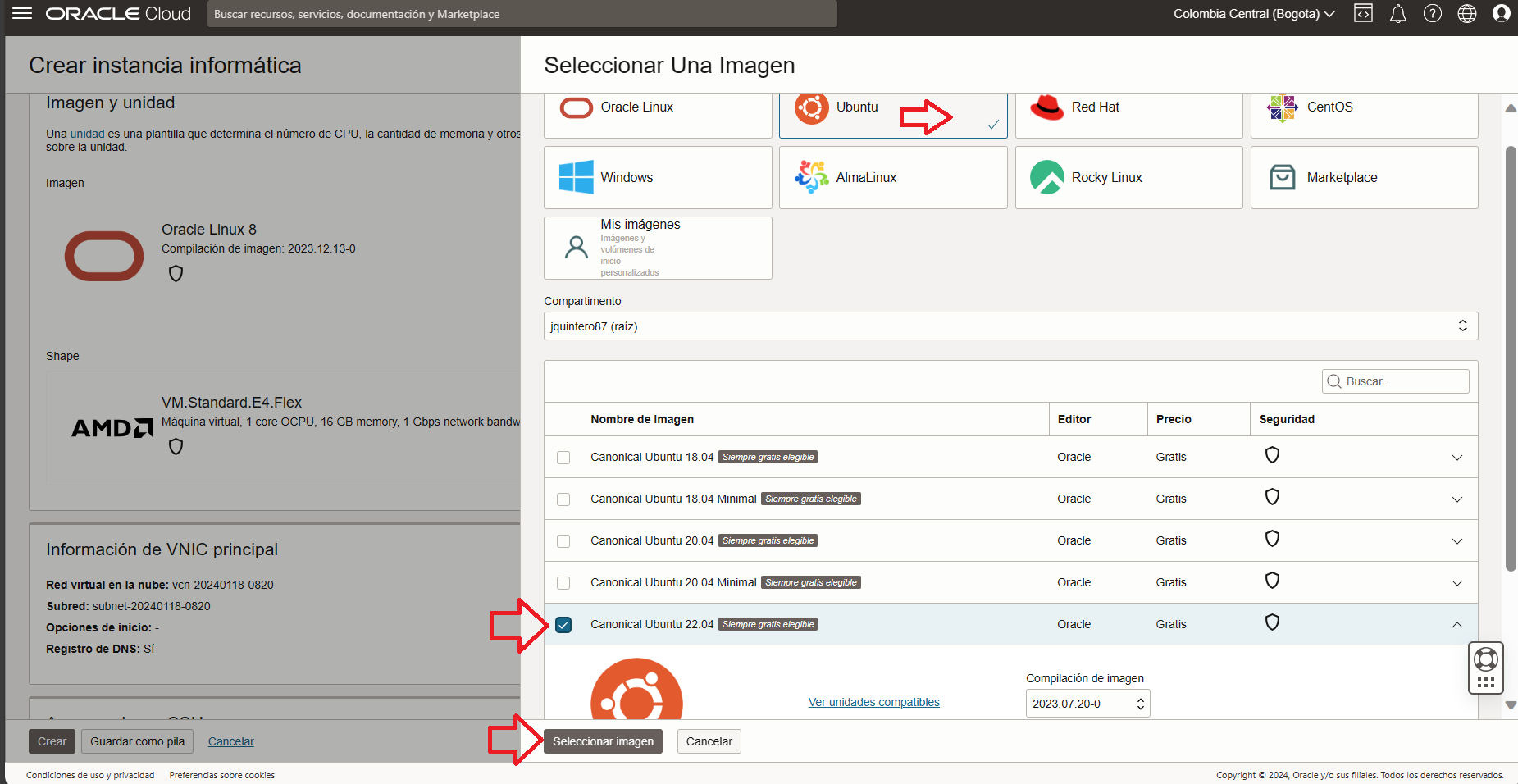This screenshot has width=1518, height=784.
Task: Click 'Siempre gratis elegible' badge on Ubuntu 22.04
Action: (768, 624)
